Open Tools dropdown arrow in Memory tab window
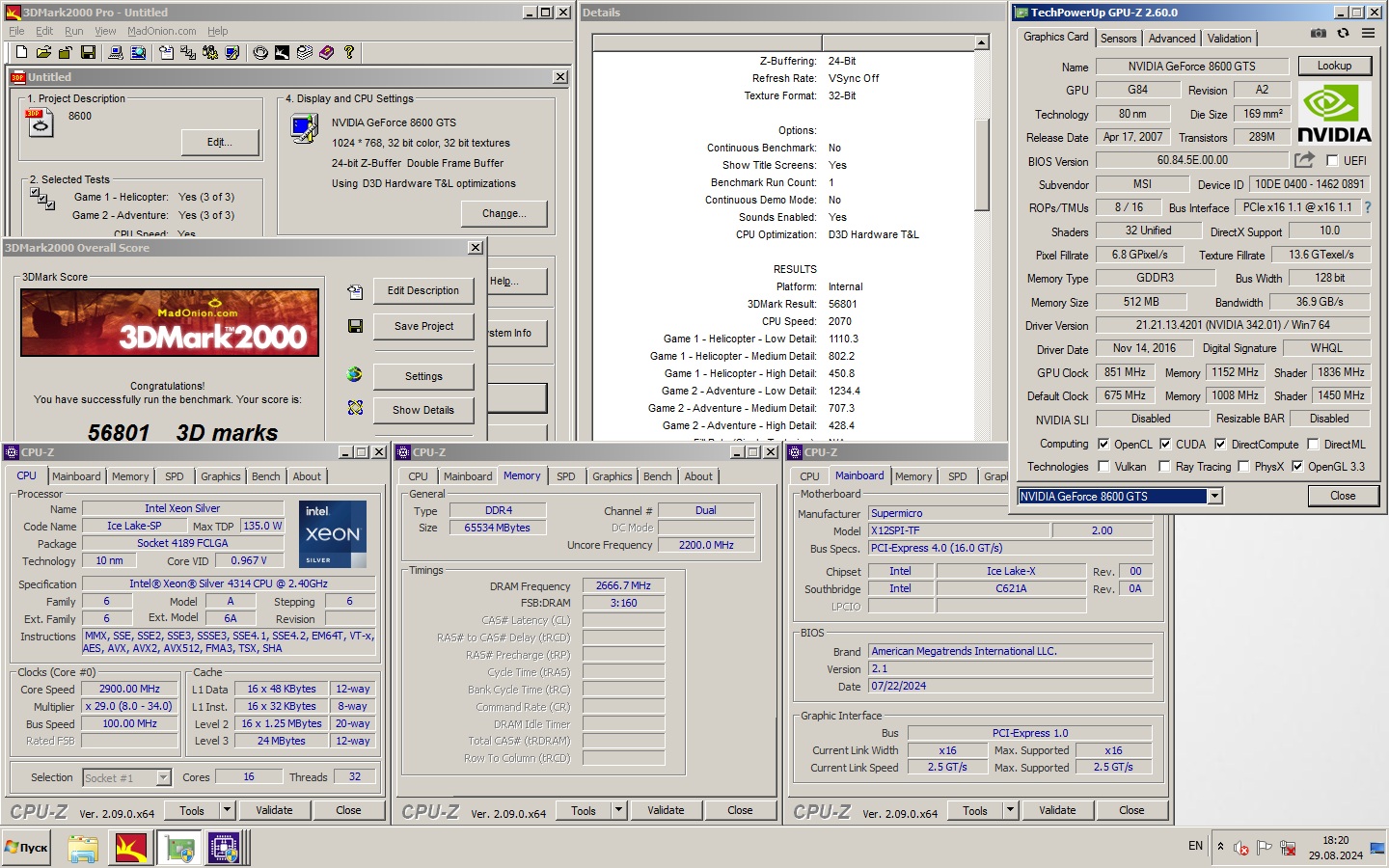Viewport: 1389px width, 868px height. point(618,810)
